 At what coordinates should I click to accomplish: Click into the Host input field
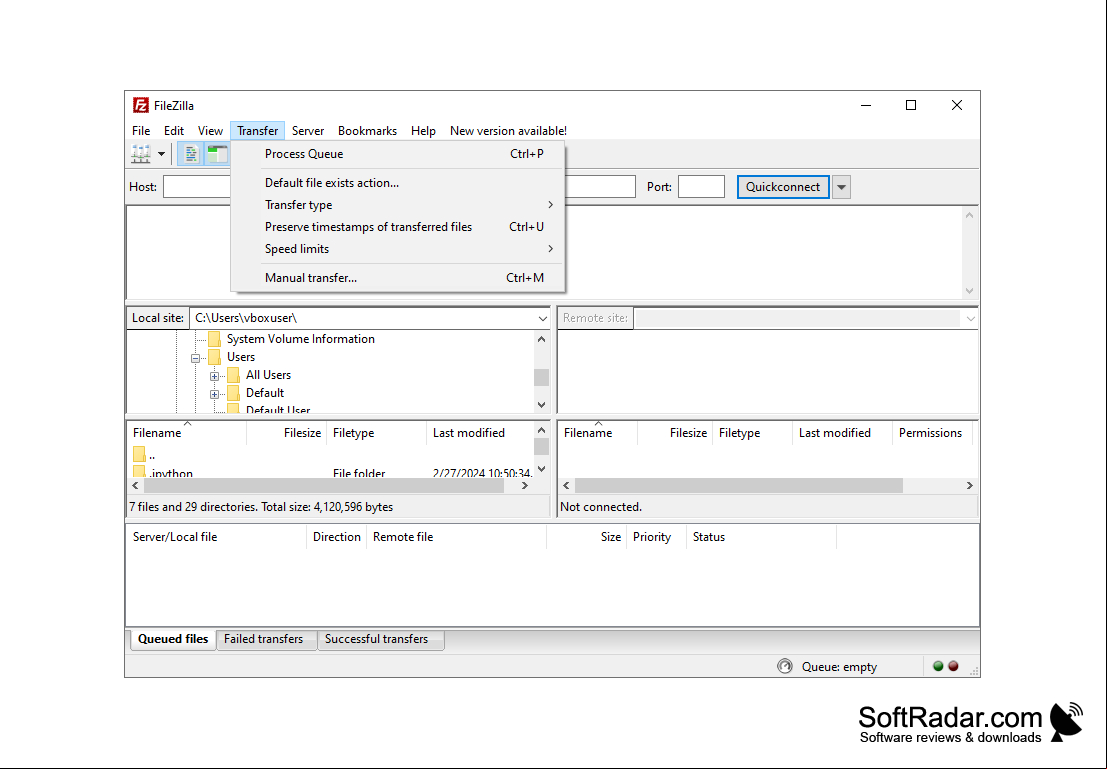point(198,187)
